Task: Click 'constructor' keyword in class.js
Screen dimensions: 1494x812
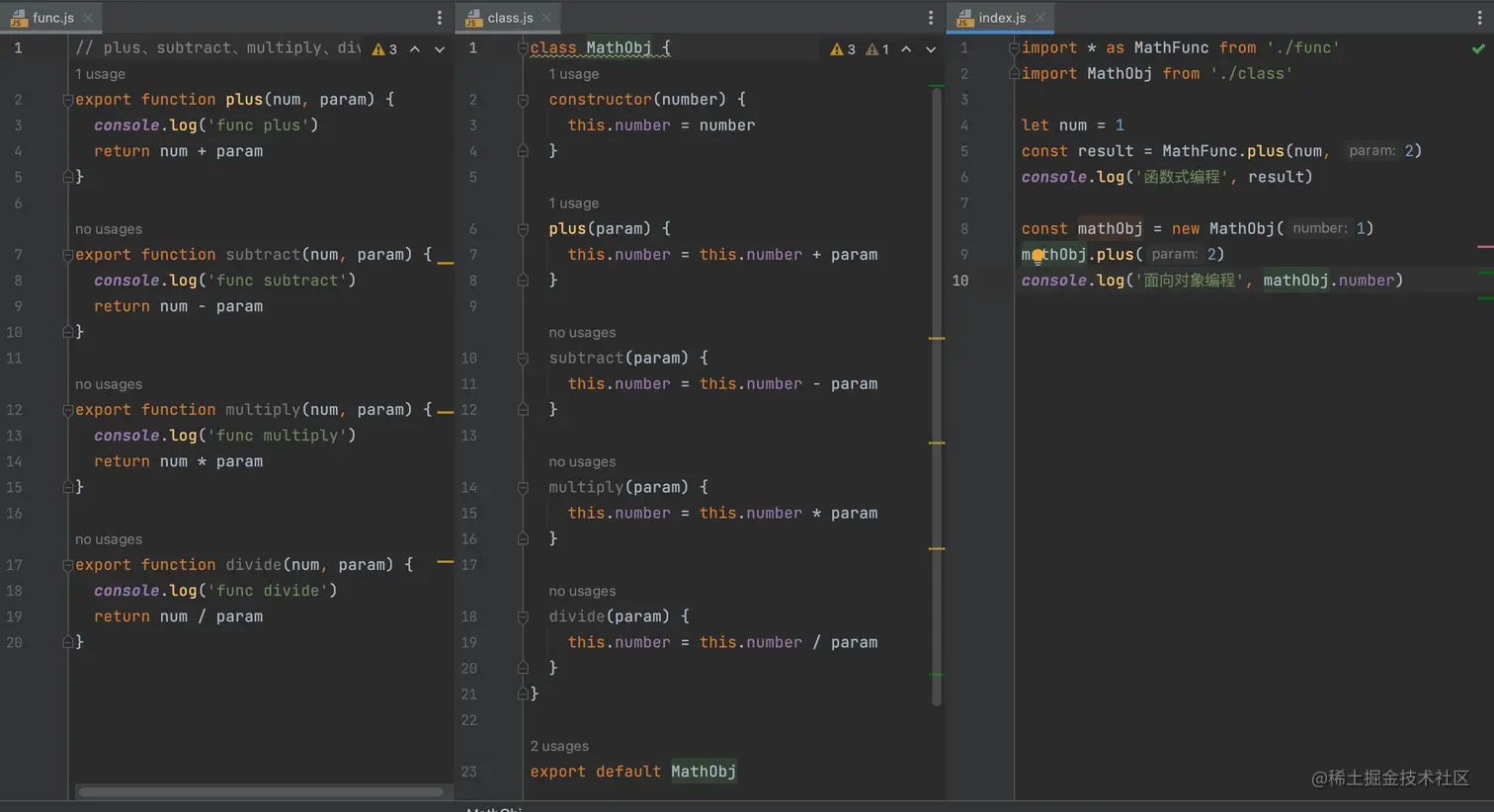Action: pyautogui.click(x=601, y=100)
